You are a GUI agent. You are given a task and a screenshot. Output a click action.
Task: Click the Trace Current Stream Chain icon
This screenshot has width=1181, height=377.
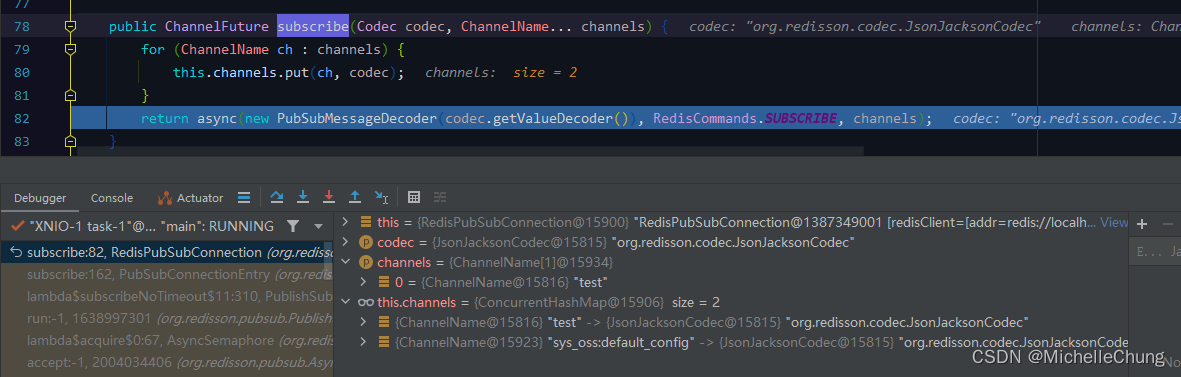tap(440, 197)
